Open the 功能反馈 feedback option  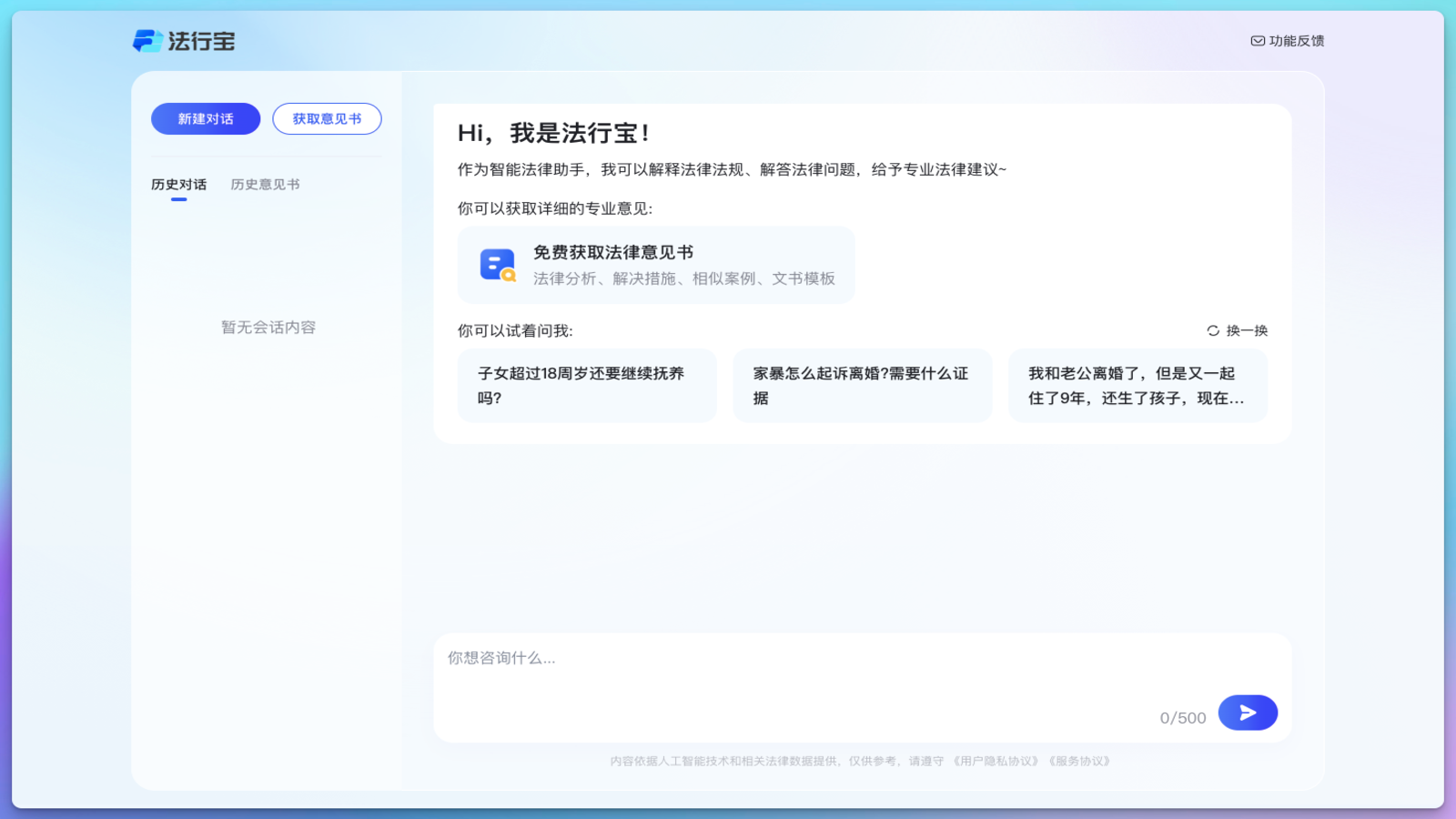(x=1292, y=40)
